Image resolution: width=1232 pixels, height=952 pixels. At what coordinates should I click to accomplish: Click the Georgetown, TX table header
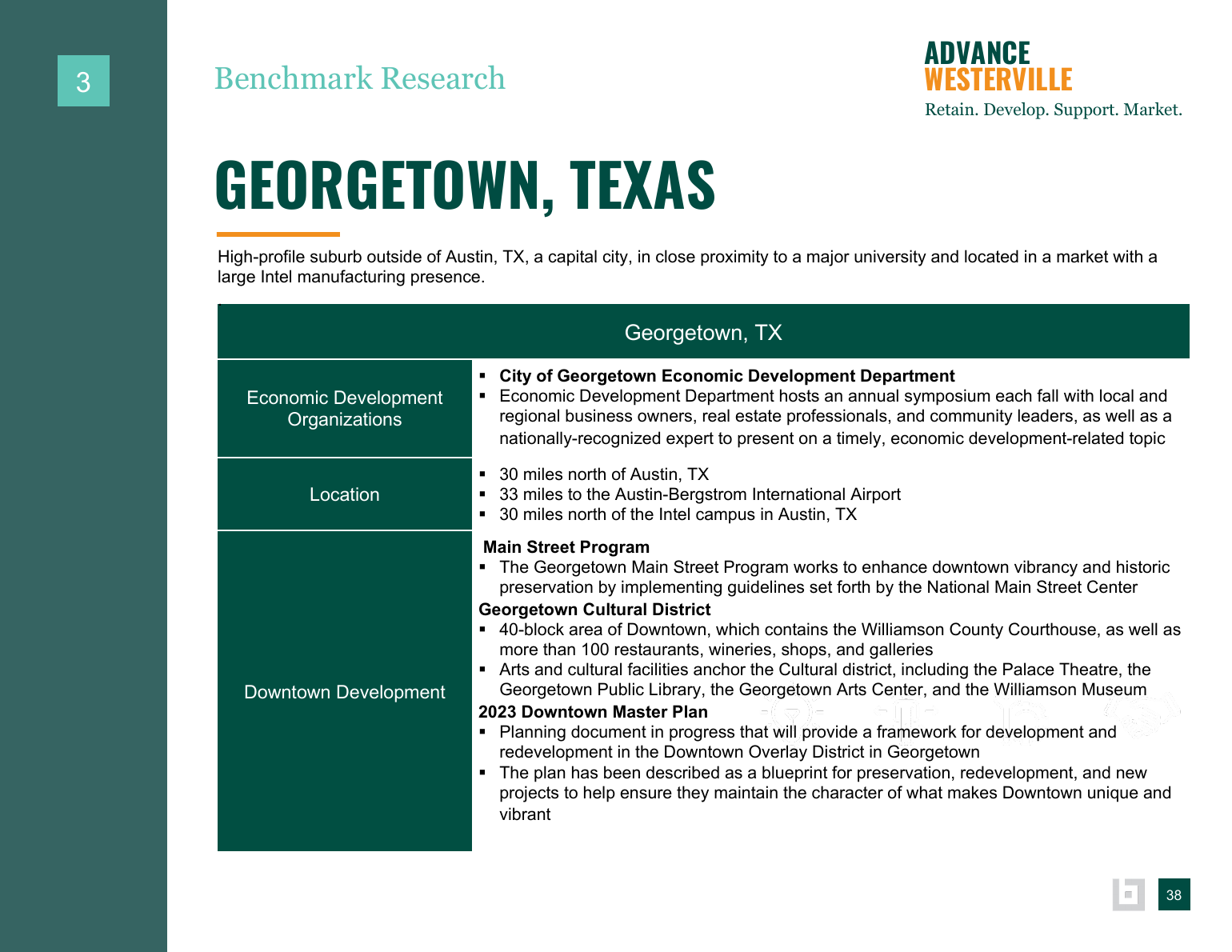coord(703,332)
